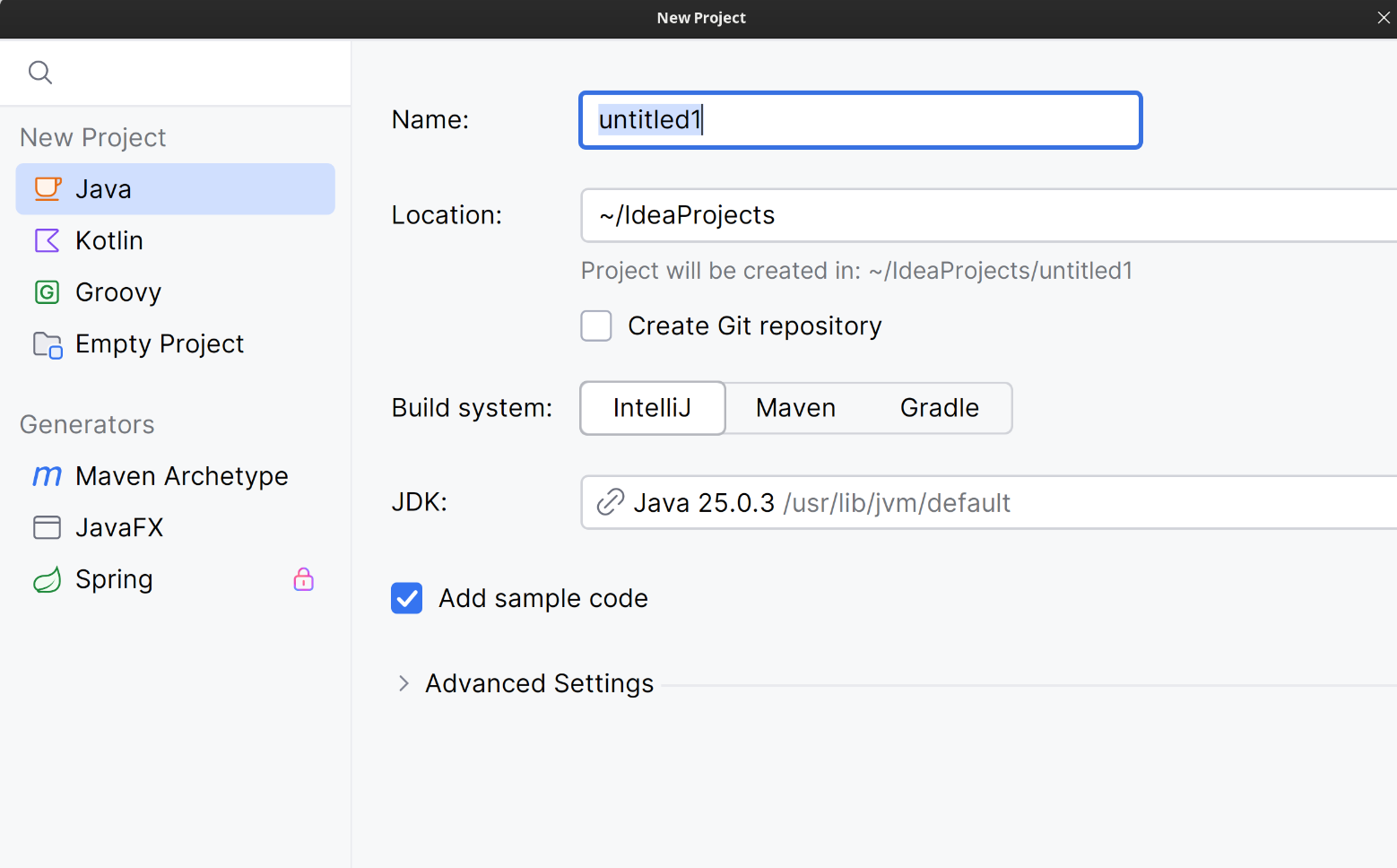Click the Empty Project folder icon
1397x868 pixels.
(x=48, y=344)
